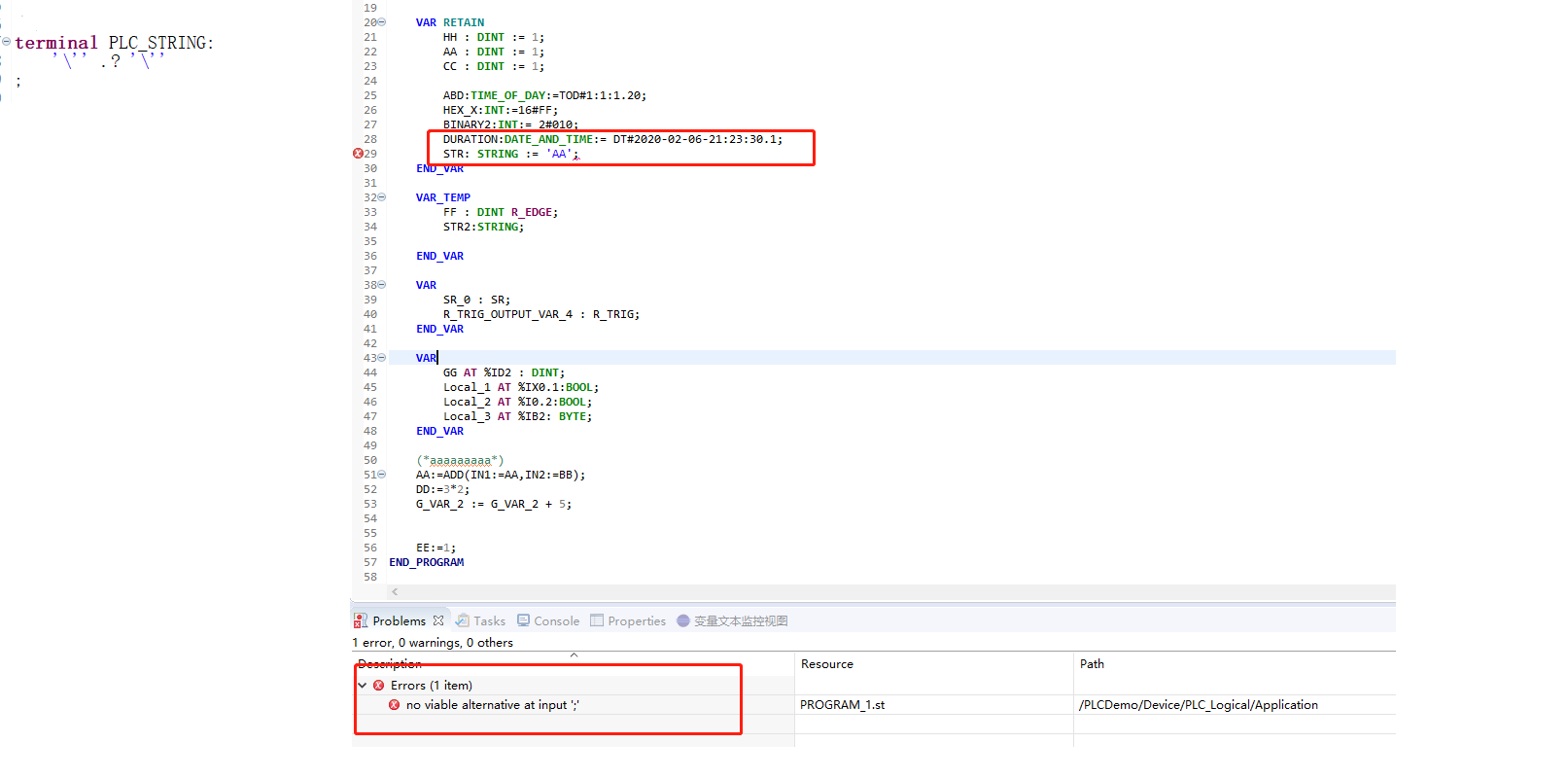1568x779 pixels.
Task: Click the error marker on line 29
Action: [x=358, y=154]
